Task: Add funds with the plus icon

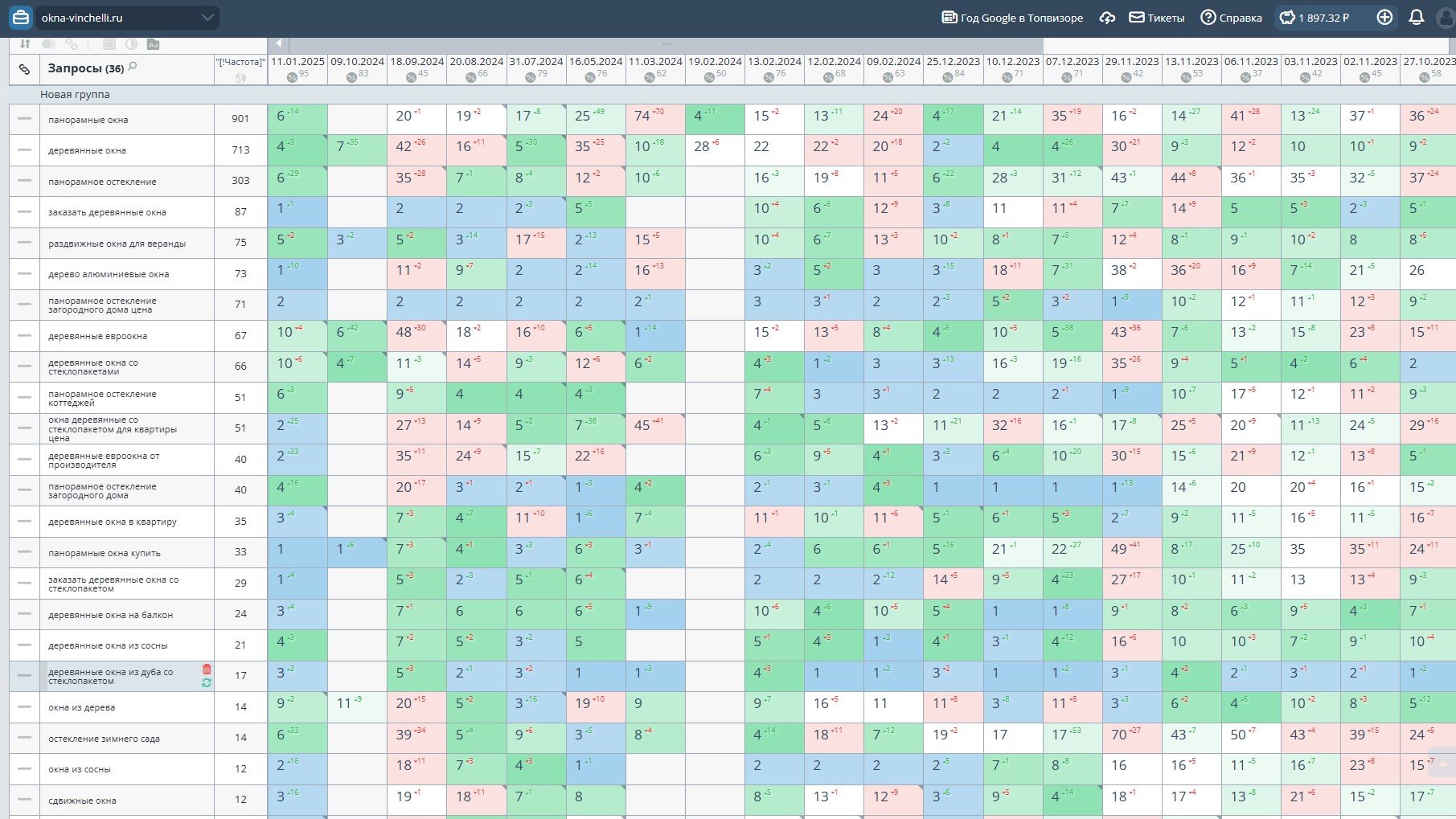Action: [1384, 18]
